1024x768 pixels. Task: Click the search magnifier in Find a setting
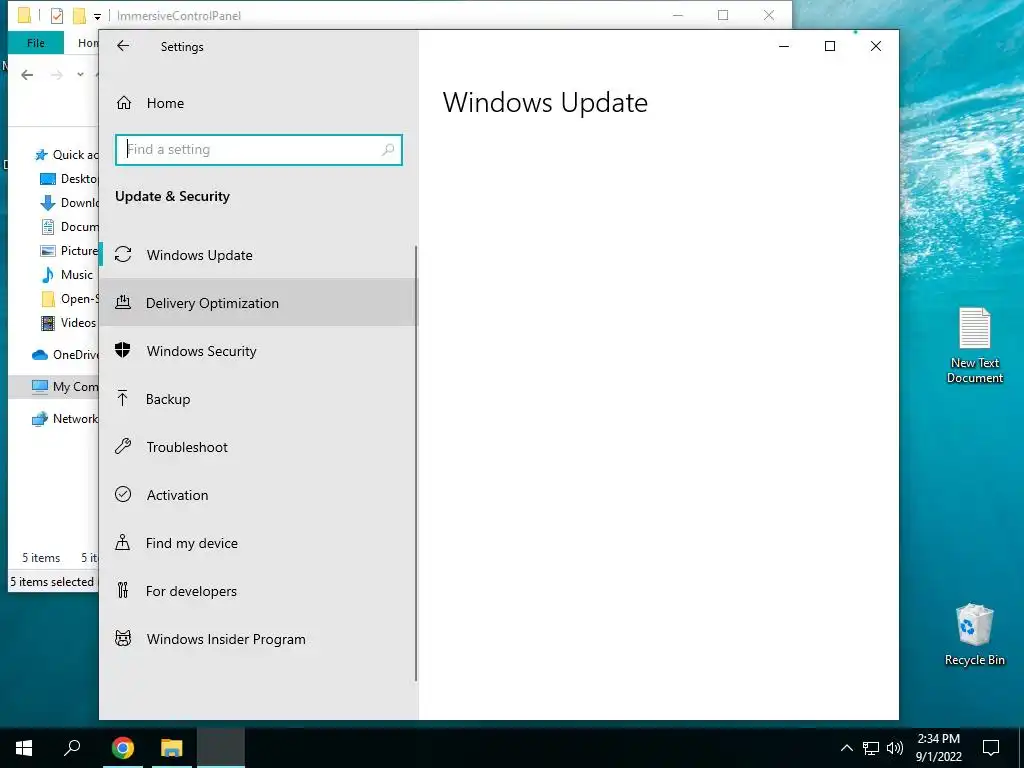388,150
